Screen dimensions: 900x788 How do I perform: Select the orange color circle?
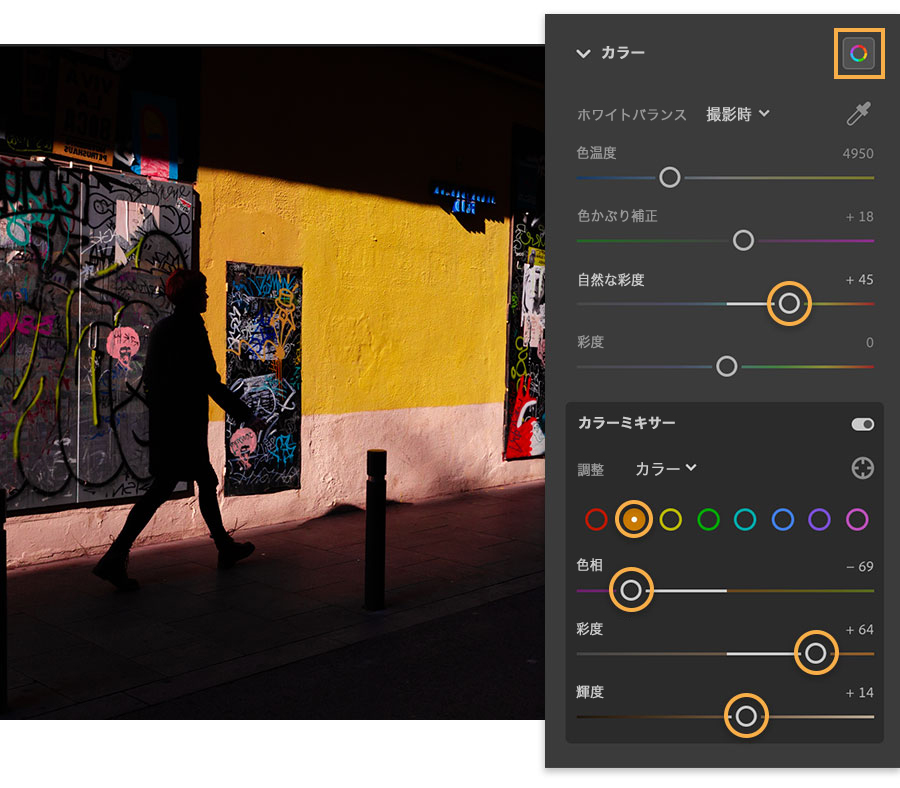pyautogui.click(x=634, y=519)
